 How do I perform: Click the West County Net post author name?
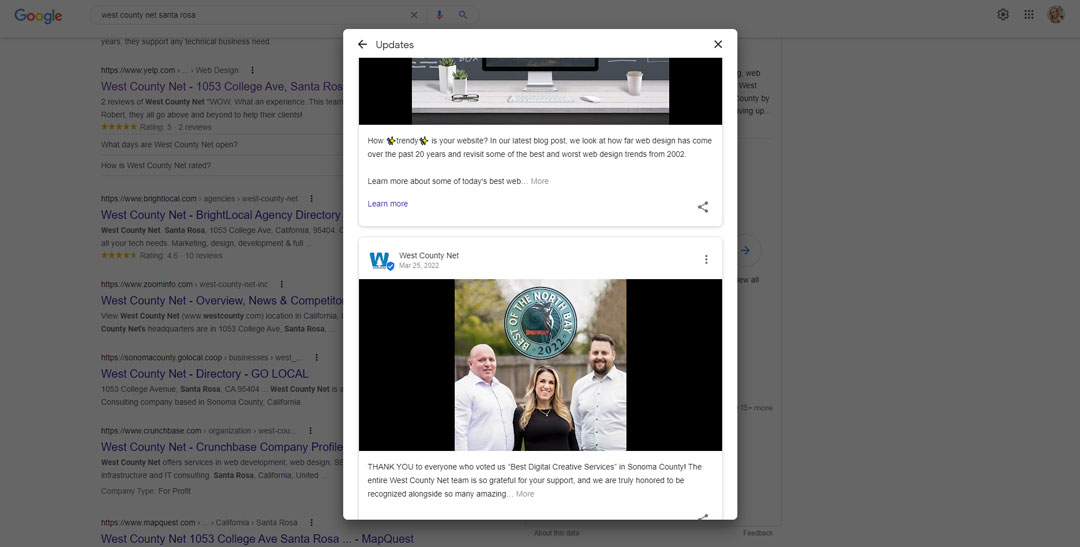click(x=428, y=255)
